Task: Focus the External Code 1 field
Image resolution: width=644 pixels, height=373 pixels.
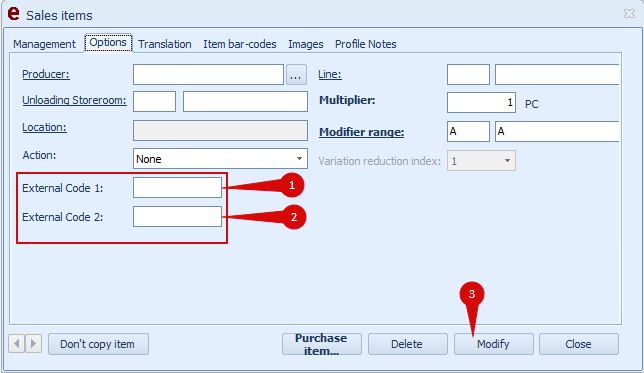Action: (x=177, y=187)
